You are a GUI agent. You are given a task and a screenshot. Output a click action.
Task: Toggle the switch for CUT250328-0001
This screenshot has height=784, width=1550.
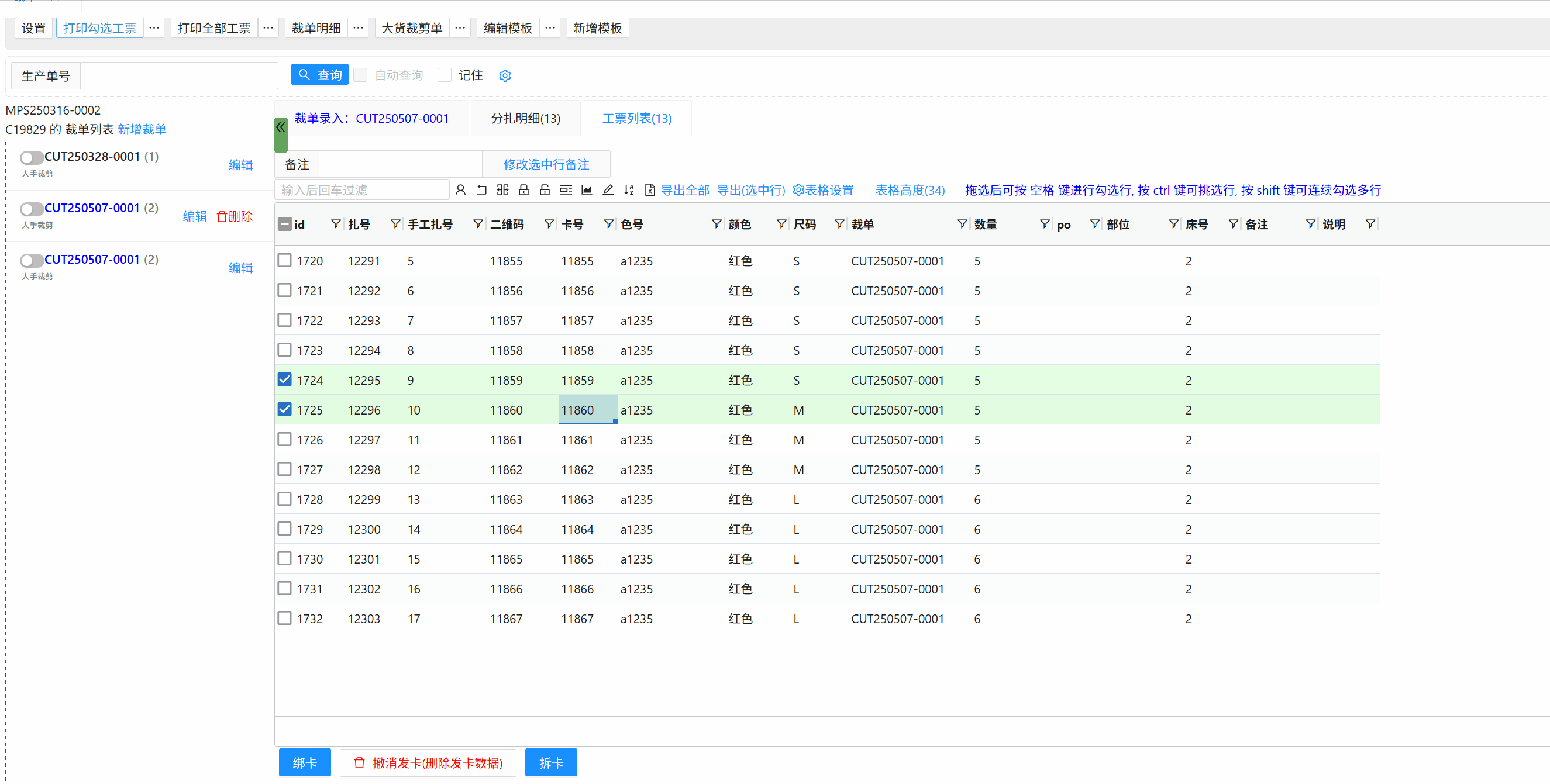(x=31, y=157)
